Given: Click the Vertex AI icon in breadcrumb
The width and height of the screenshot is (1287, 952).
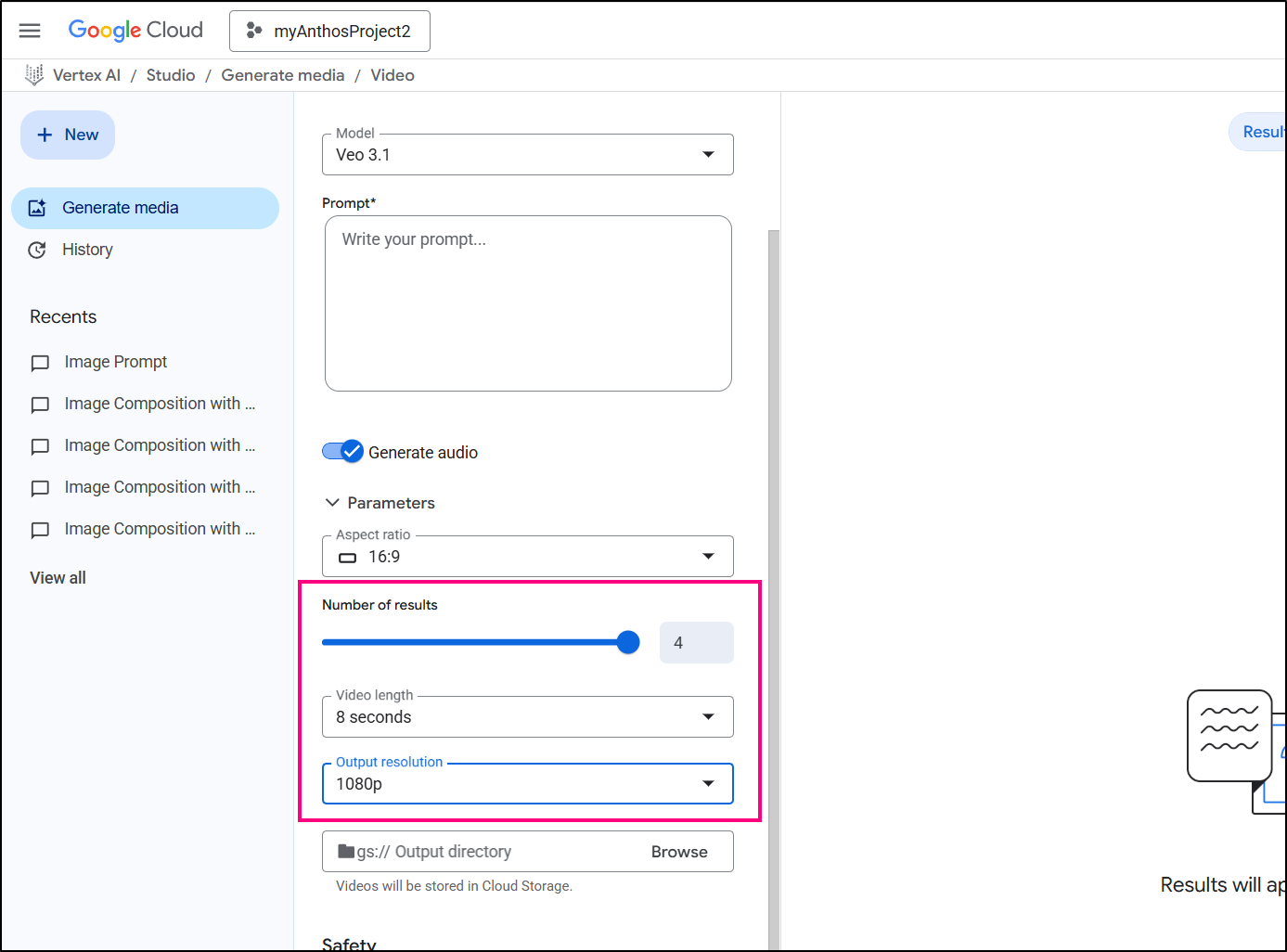Looking at the screenshot, I should coord(34,75).
